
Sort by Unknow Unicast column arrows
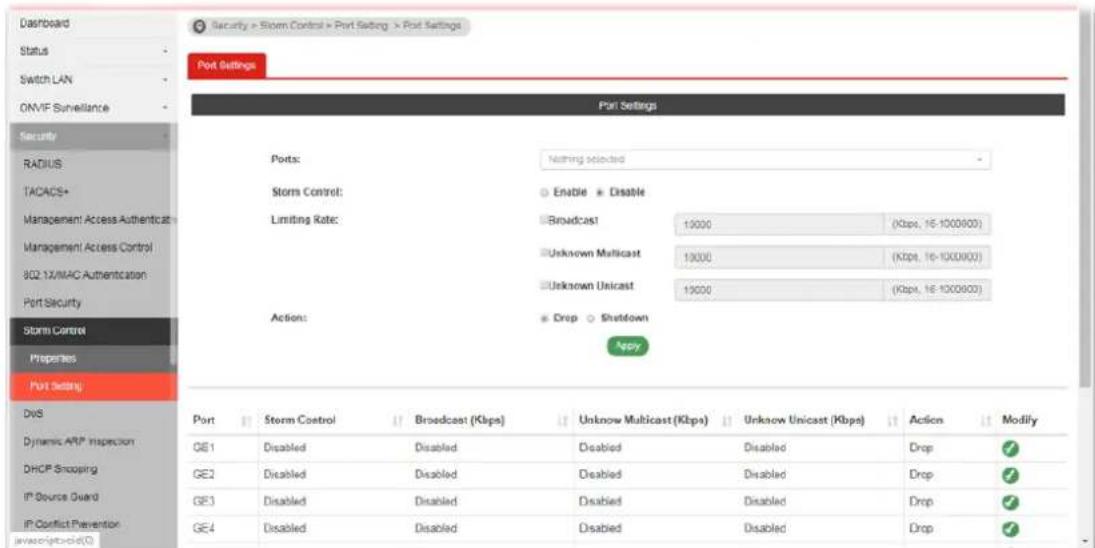pos(891,421)
